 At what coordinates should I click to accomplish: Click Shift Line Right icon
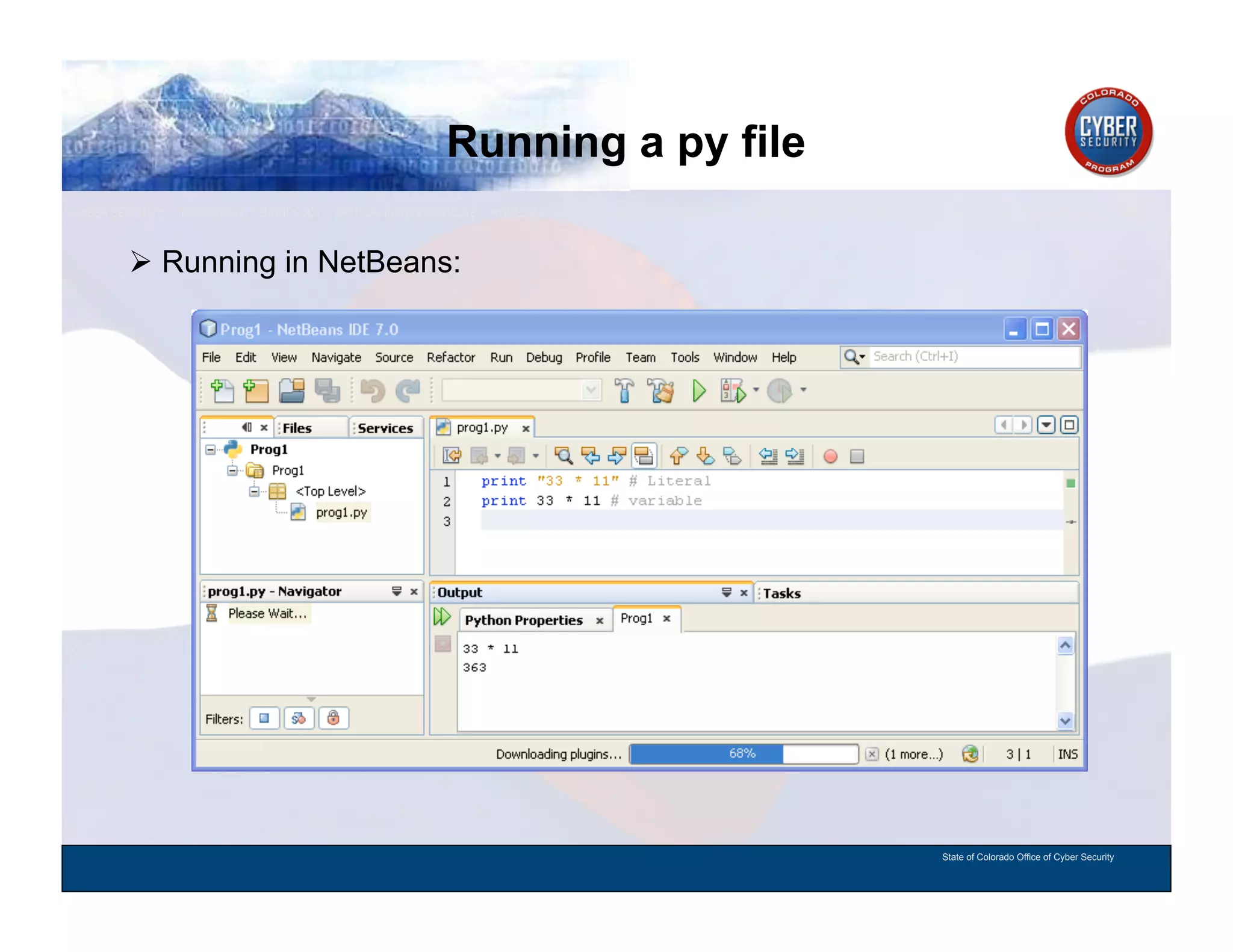(x=795, y=456)
